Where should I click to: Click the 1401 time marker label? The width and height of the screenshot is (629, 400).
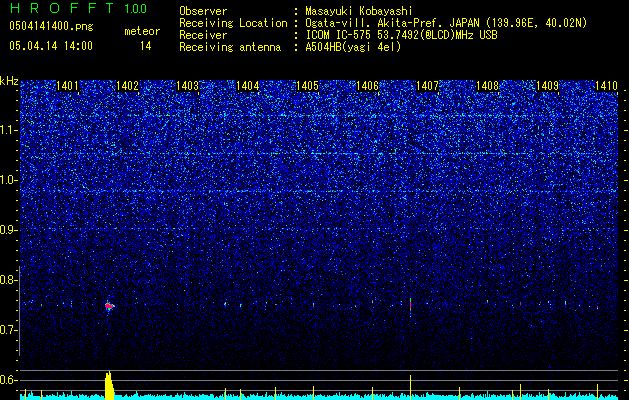pos(67,85)
